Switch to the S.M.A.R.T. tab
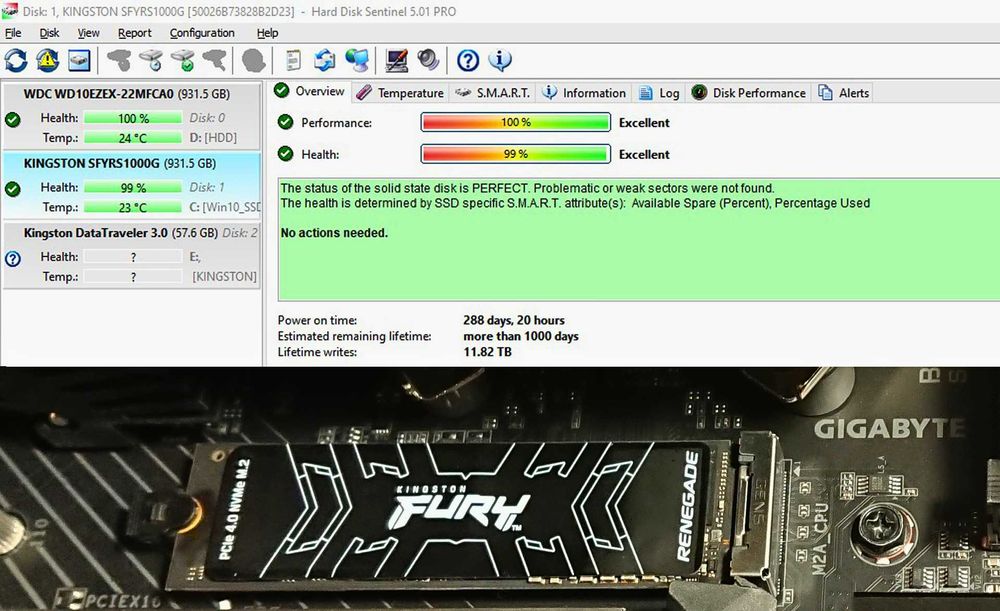The height and width of the screenshot is (611, 1000). click(492, 93)
